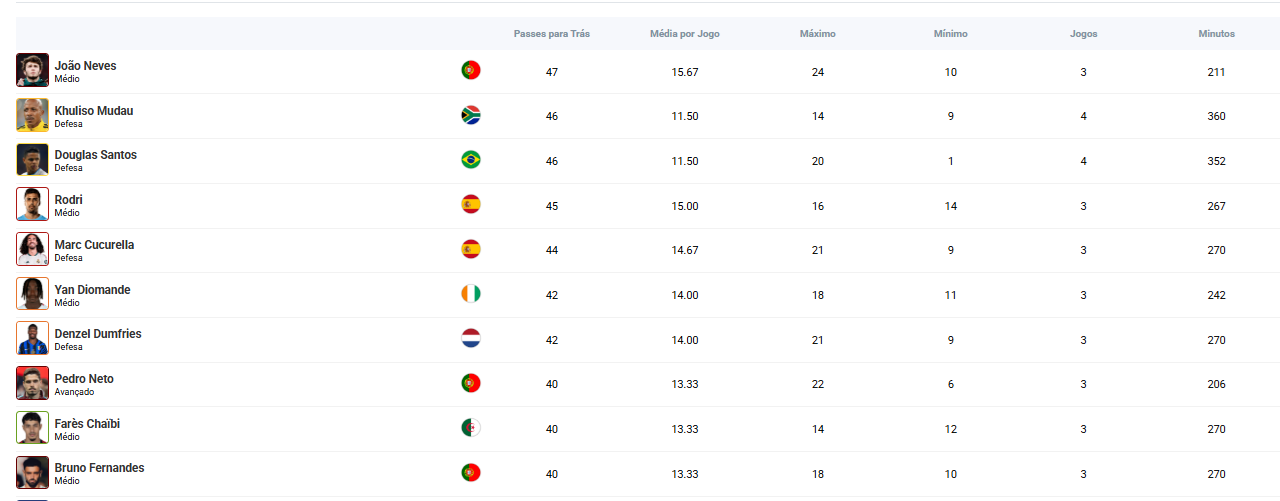Open Rodri player name link

(x=69, y=200)
